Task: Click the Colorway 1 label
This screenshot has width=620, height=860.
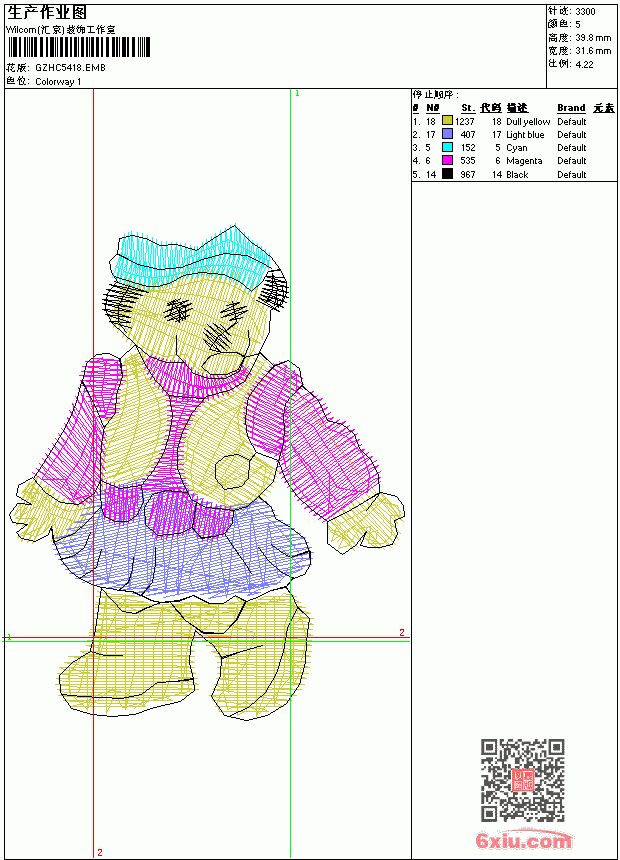Action: pos(58,82)
